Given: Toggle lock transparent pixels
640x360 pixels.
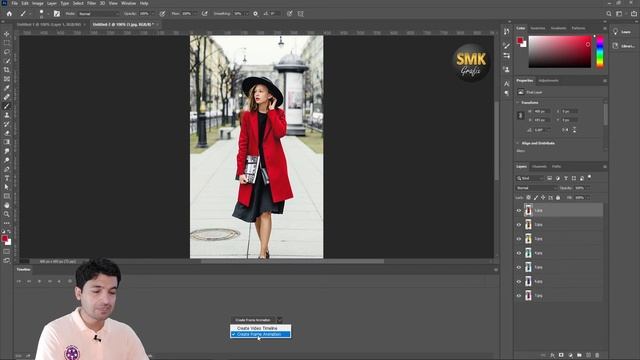Looking at the screenshot, I should pyautogui.click(x=529, y=198).
